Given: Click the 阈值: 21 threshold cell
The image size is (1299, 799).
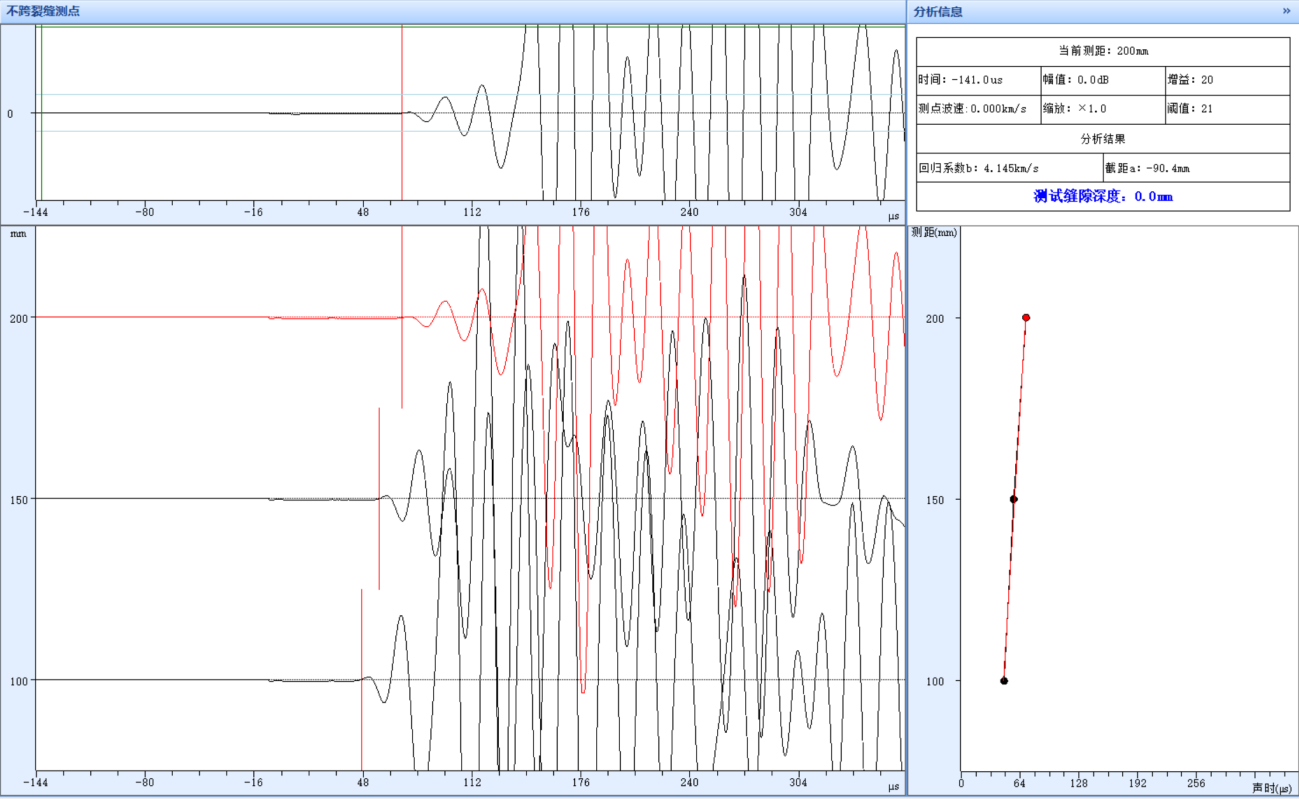Looking at the screenshot, I should (1227, 109).
